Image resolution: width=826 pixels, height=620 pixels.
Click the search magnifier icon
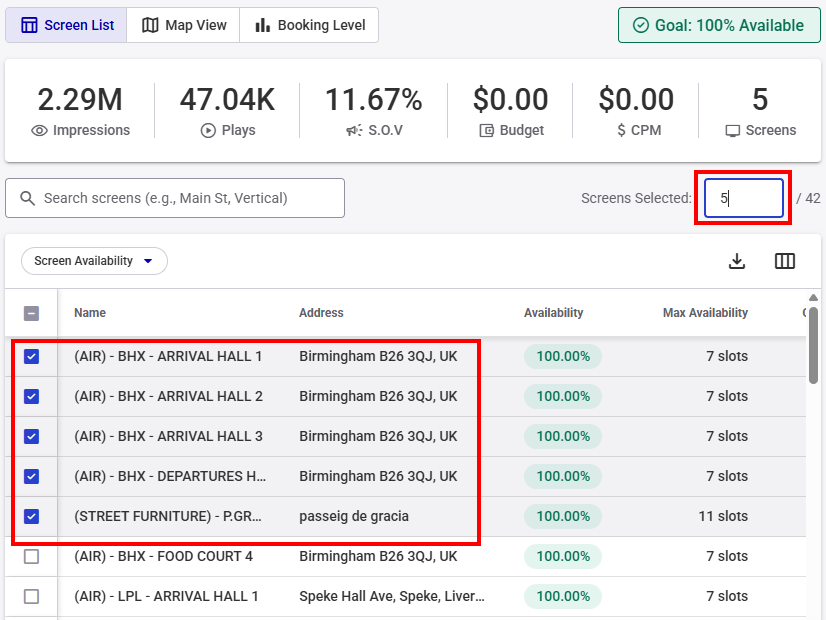[x=27, y=198]
